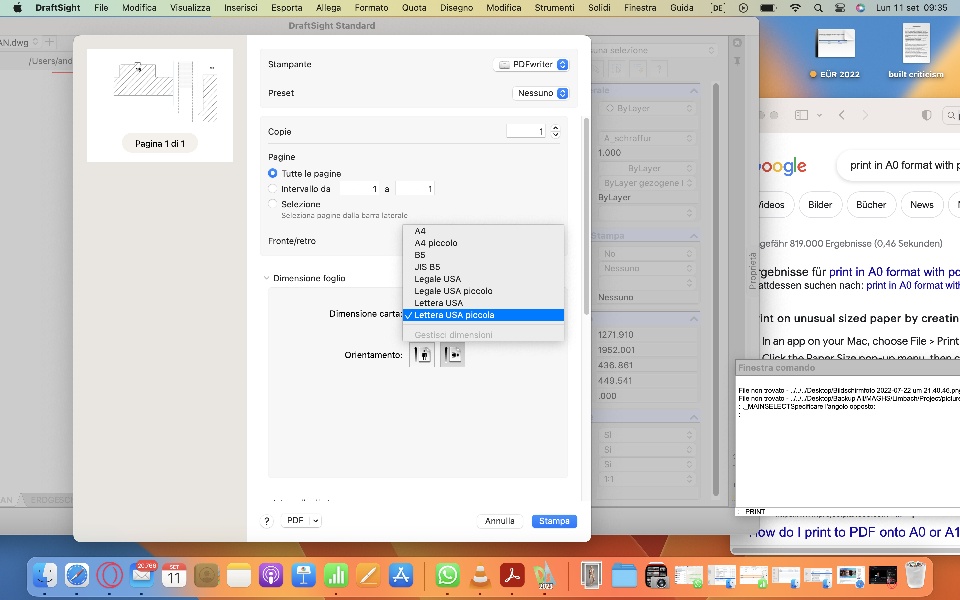
Task: Click DraftSight 2023 icon in Dock
Action: [545, 576]
